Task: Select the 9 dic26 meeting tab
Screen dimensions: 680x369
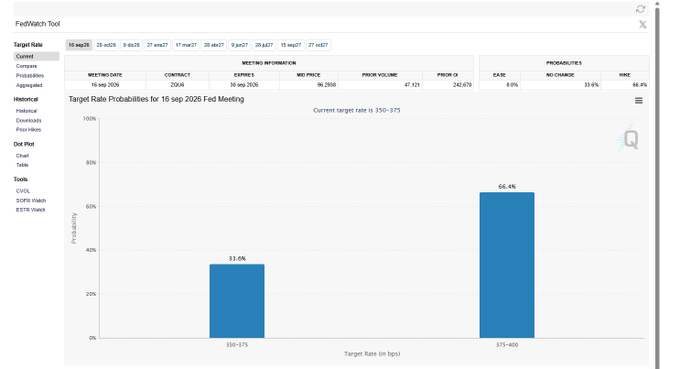Action: point(131,45)
